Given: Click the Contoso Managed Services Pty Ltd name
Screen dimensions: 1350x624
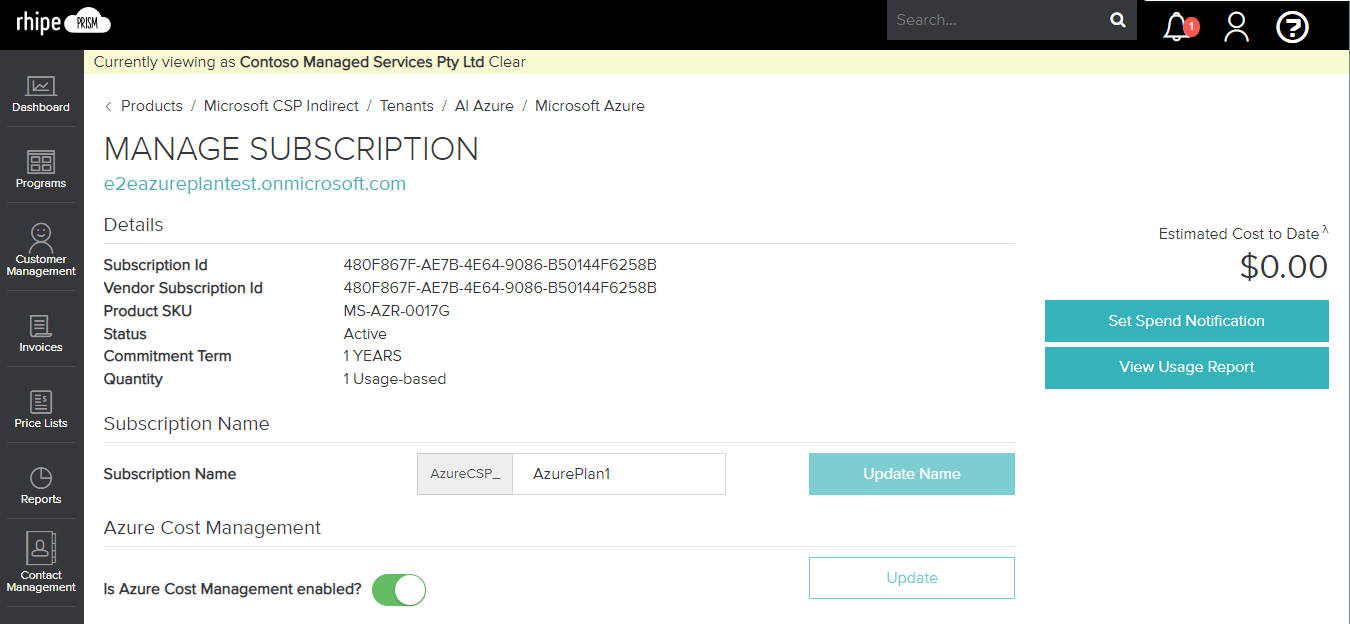Looking at the screenshot, I should pos(362,62).
